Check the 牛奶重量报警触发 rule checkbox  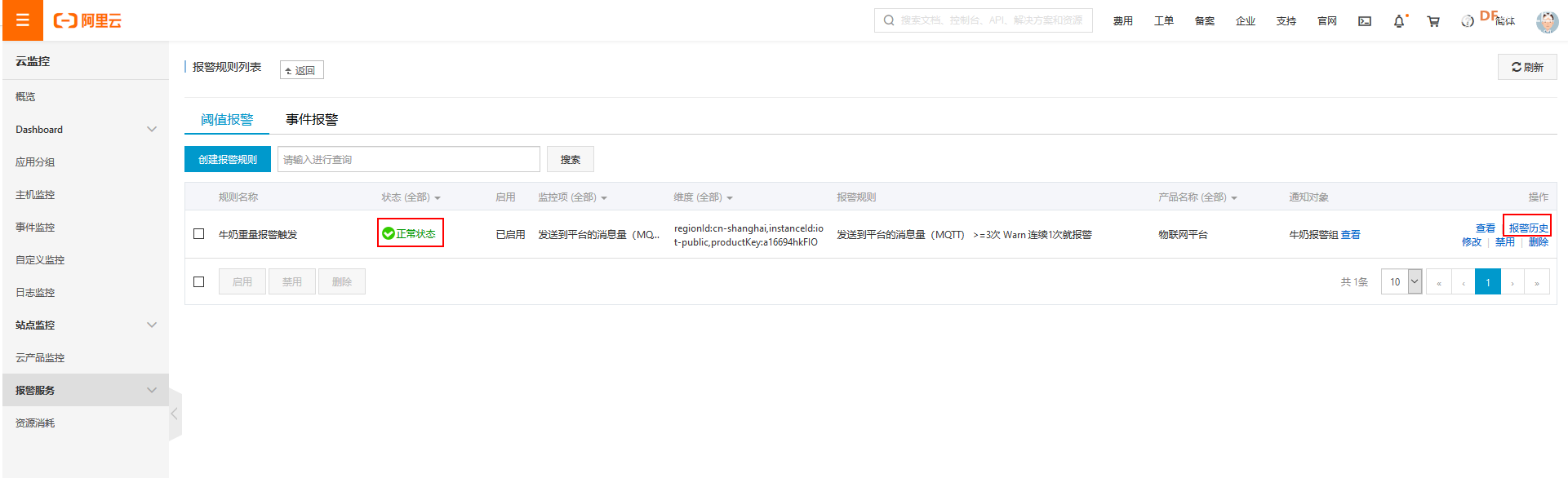point(198,234)
